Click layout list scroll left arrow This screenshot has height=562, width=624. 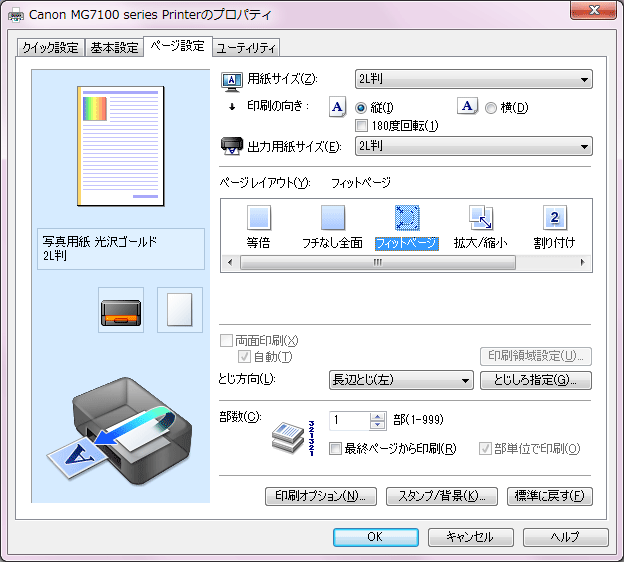pyautogui.click(x=230, y=262)
